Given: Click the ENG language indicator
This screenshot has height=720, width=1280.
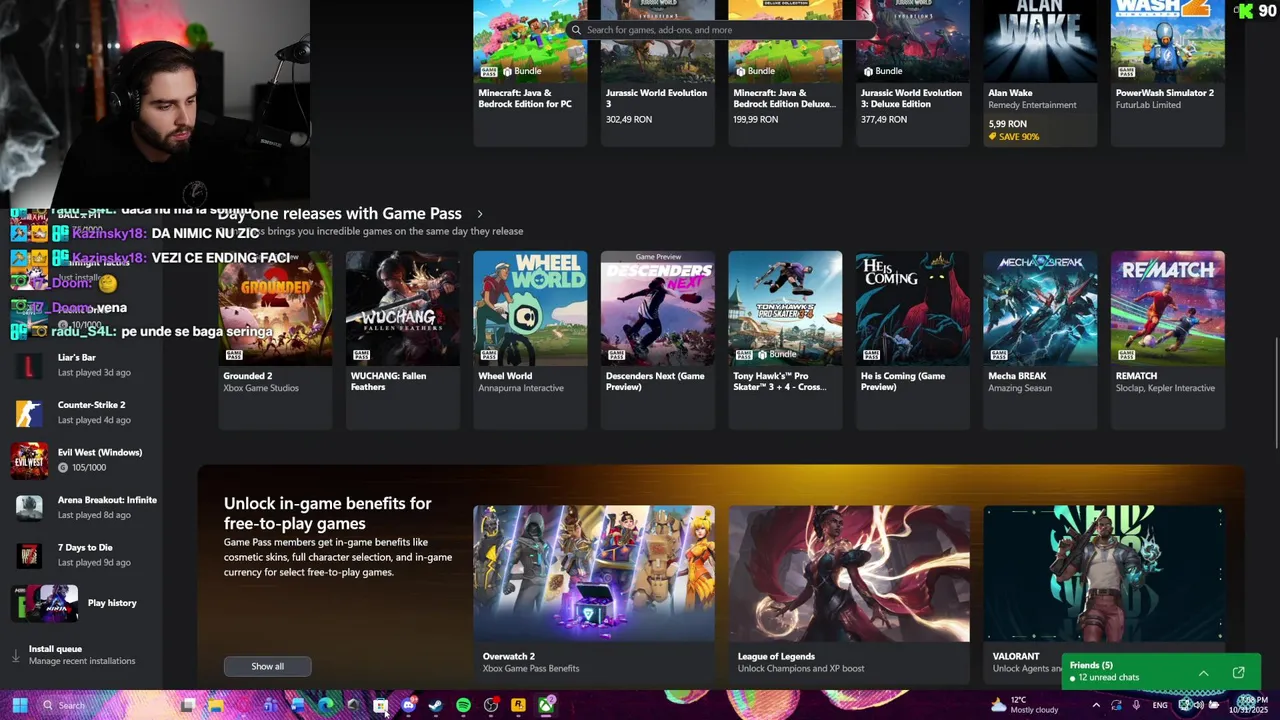Looking at the screenshot, I should (1160, 705).
